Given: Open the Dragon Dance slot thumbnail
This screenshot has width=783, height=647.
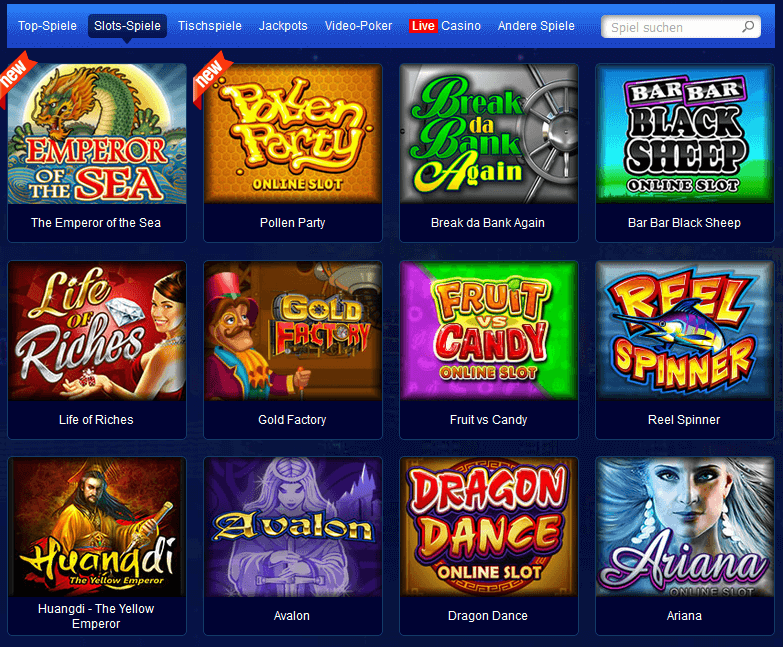Looking at the screenshot, I should point(489,527).
